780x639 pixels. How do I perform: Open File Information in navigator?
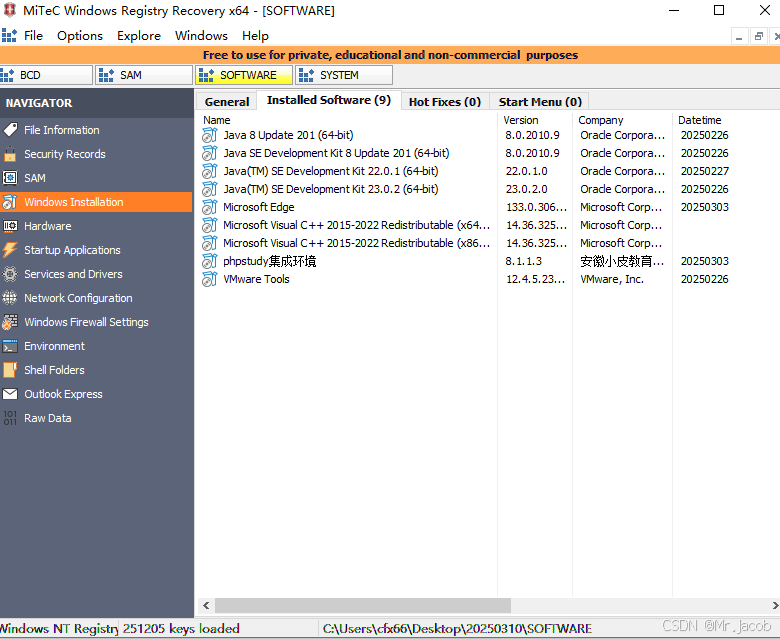click(97, 130)
